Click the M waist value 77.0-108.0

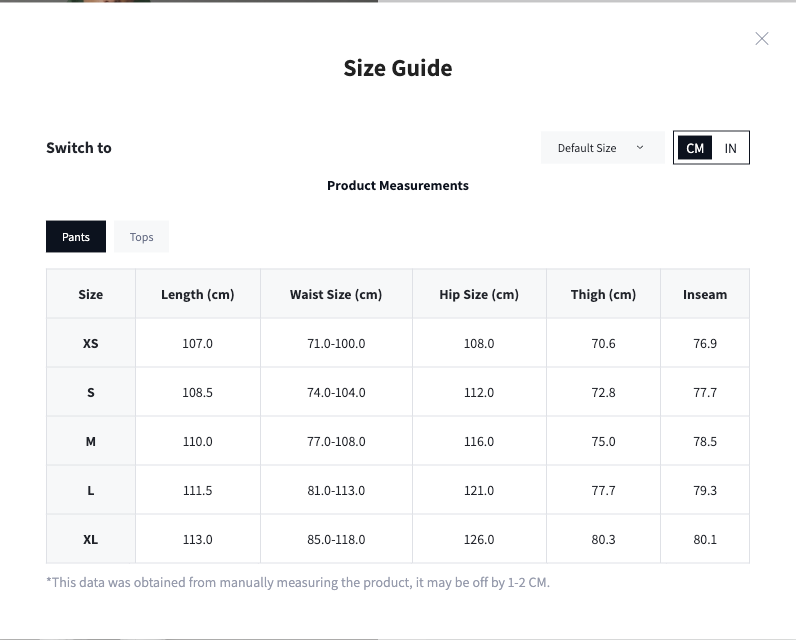[336, 441]
